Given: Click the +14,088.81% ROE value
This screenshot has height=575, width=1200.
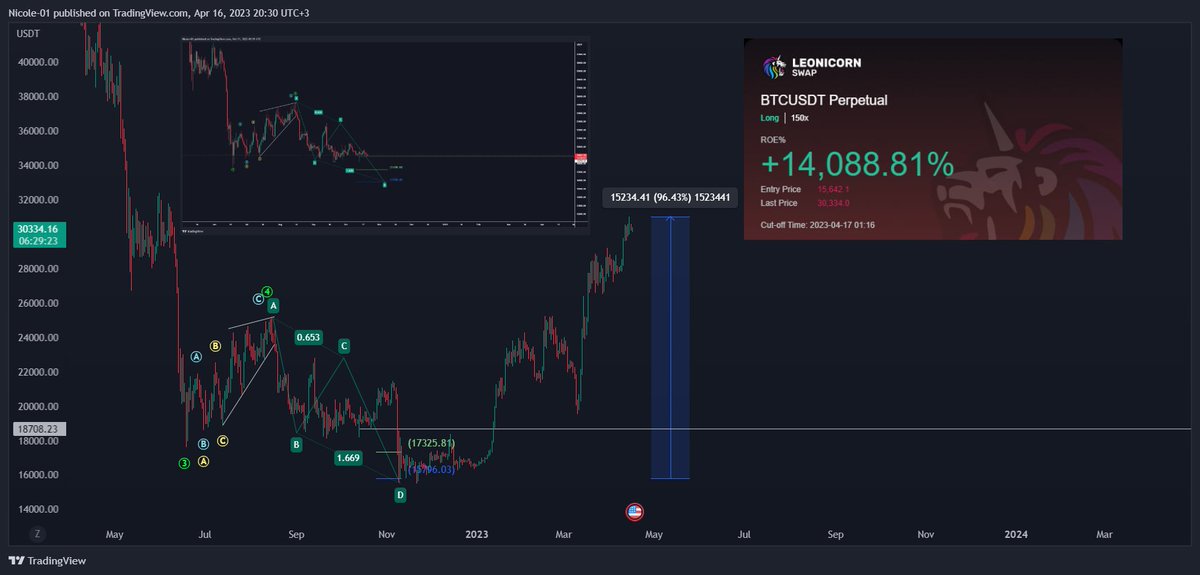Looking at the screenshot, I should (x=857, y=165).
